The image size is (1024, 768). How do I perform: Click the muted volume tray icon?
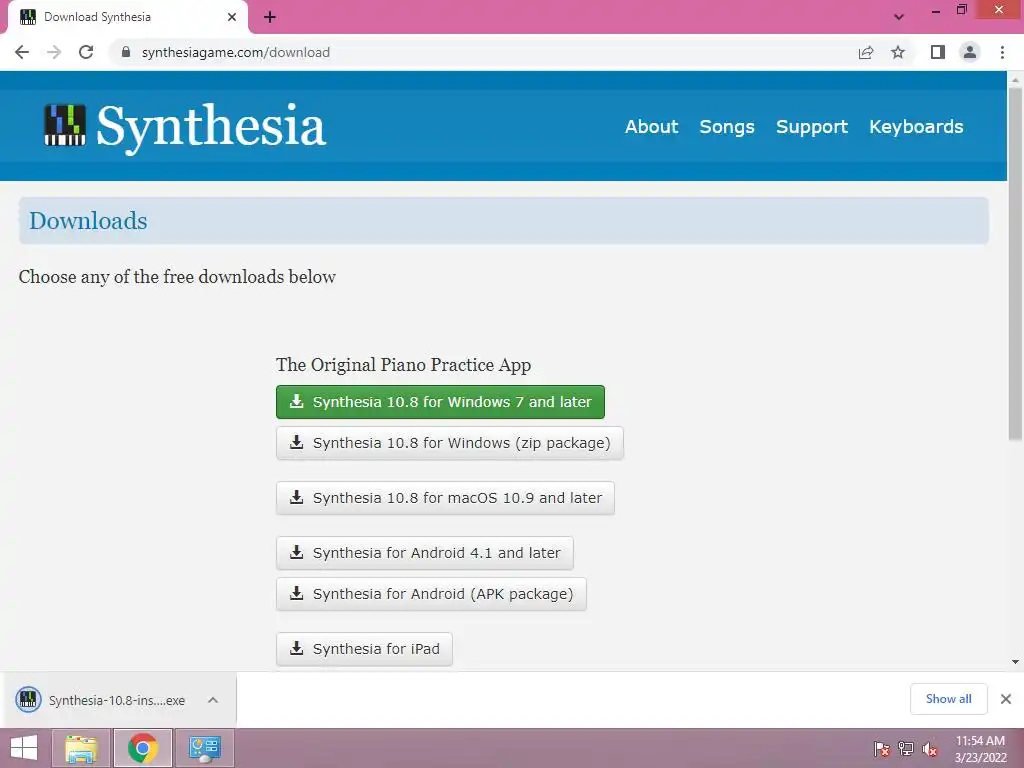[x=930, y=749]
